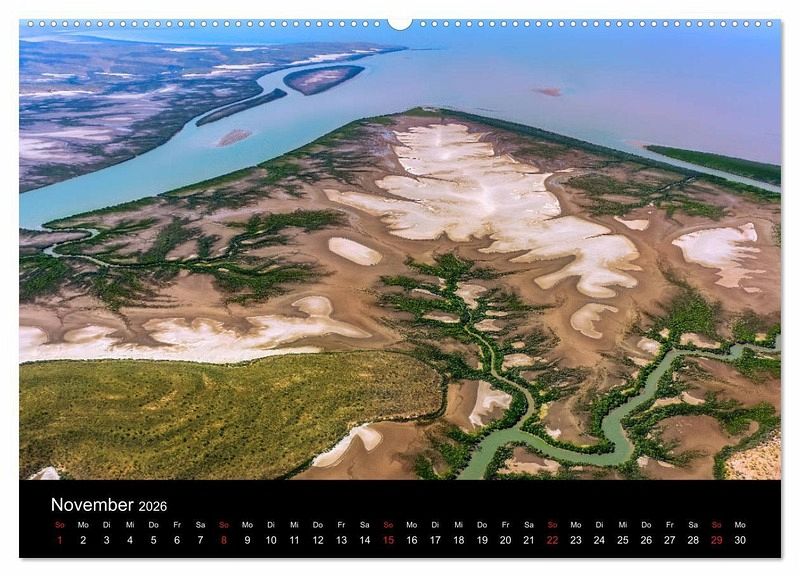Click the hanging notch at top center
The image size is (800, 577).
pos(400,23)
